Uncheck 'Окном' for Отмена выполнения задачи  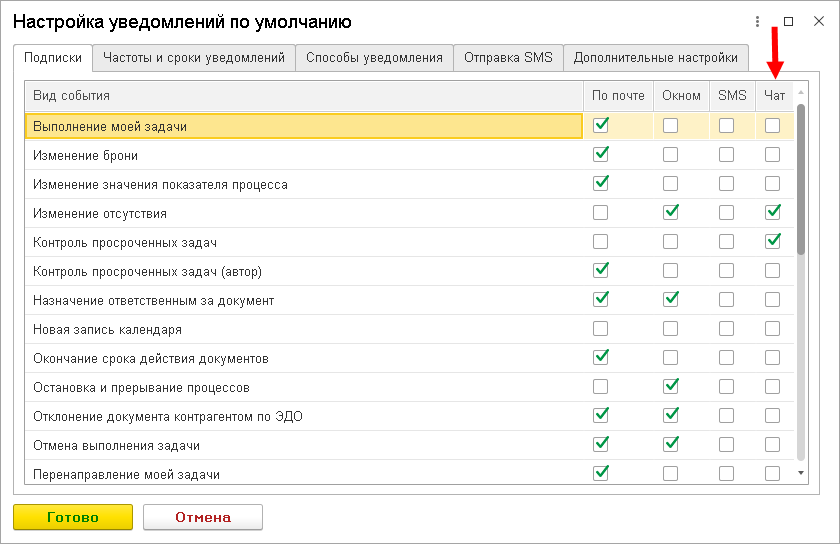pos(670,443)
